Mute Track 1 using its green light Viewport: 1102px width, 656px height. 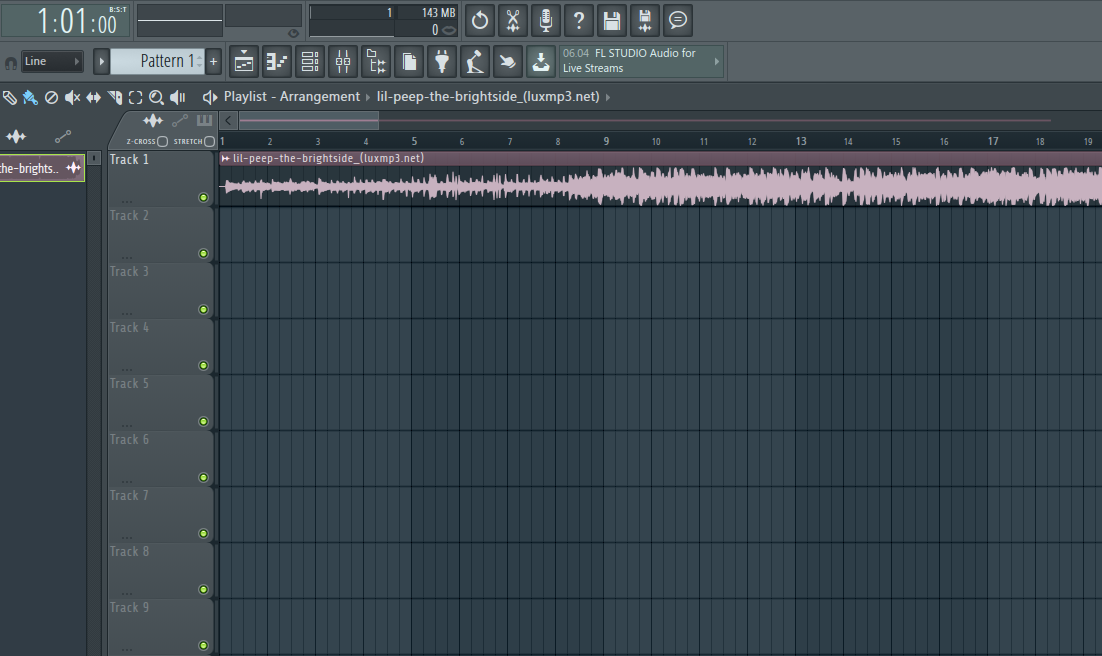pyautogui.click(x=204, y=198)
